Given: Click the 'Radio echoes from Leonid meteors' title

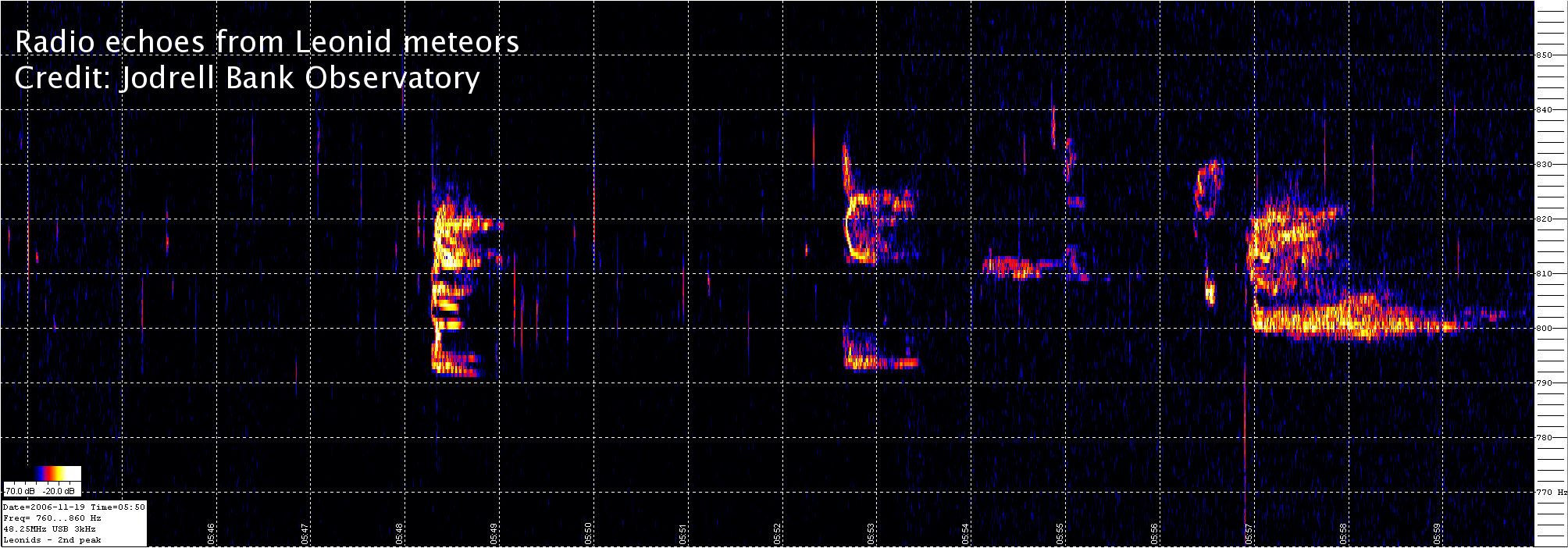Looking at the screenshot, I should [267, 42].
